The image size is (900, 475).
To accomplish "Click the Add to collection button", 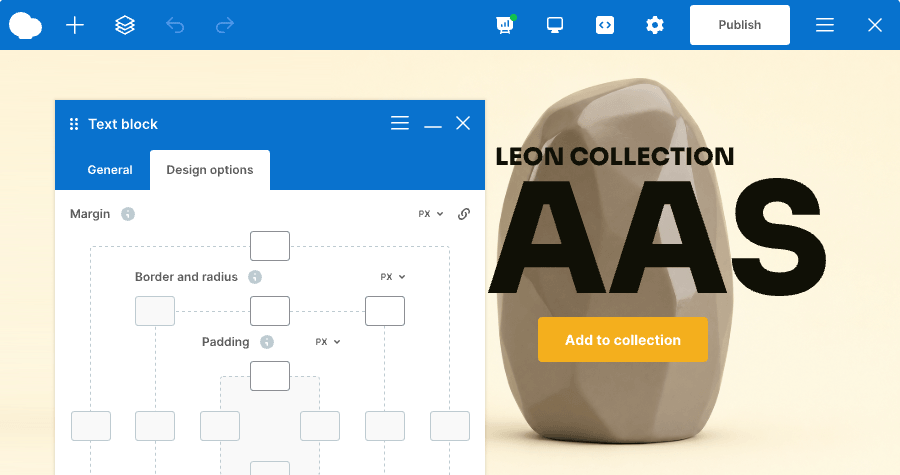I will click(x=622, y=340).
